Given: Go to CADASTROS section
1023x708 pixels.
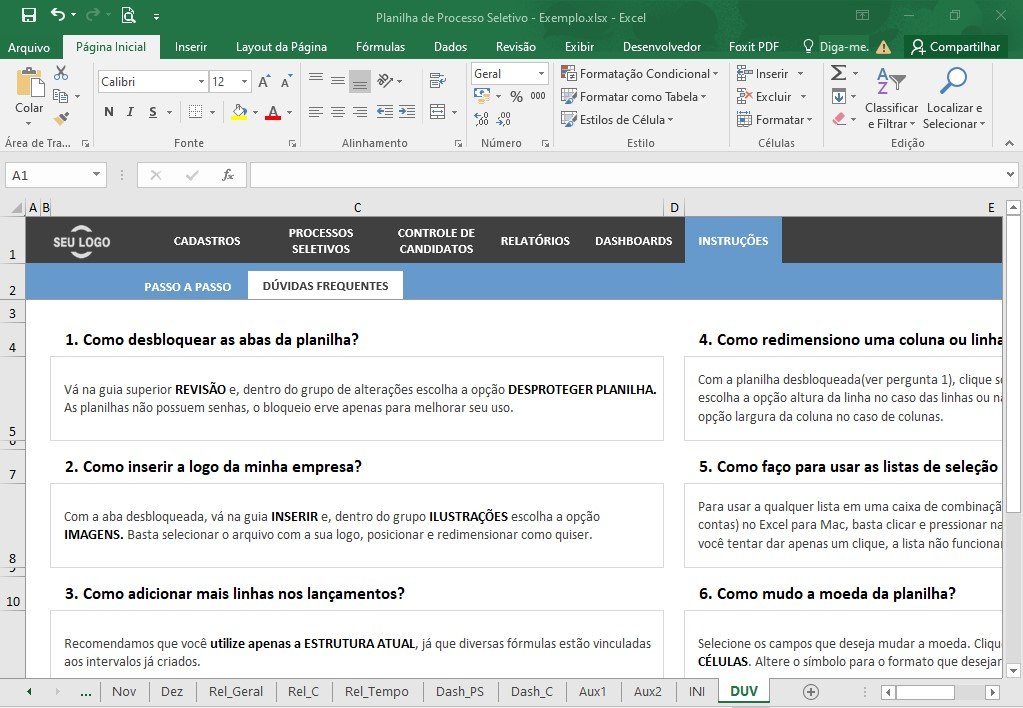Looking at the screenshot, I should coord(207,241).
